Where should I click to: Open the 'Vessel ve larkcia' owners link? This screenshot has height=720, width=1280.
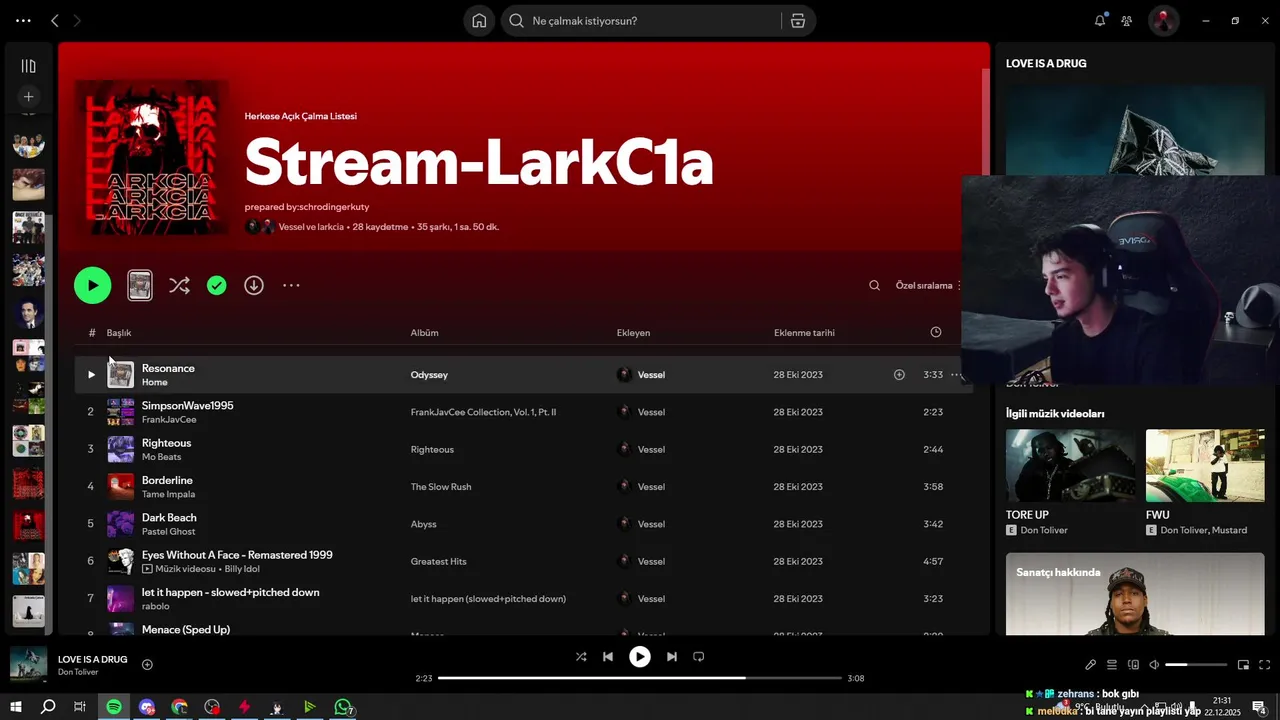pyautogui.click(x=311, y=227)
